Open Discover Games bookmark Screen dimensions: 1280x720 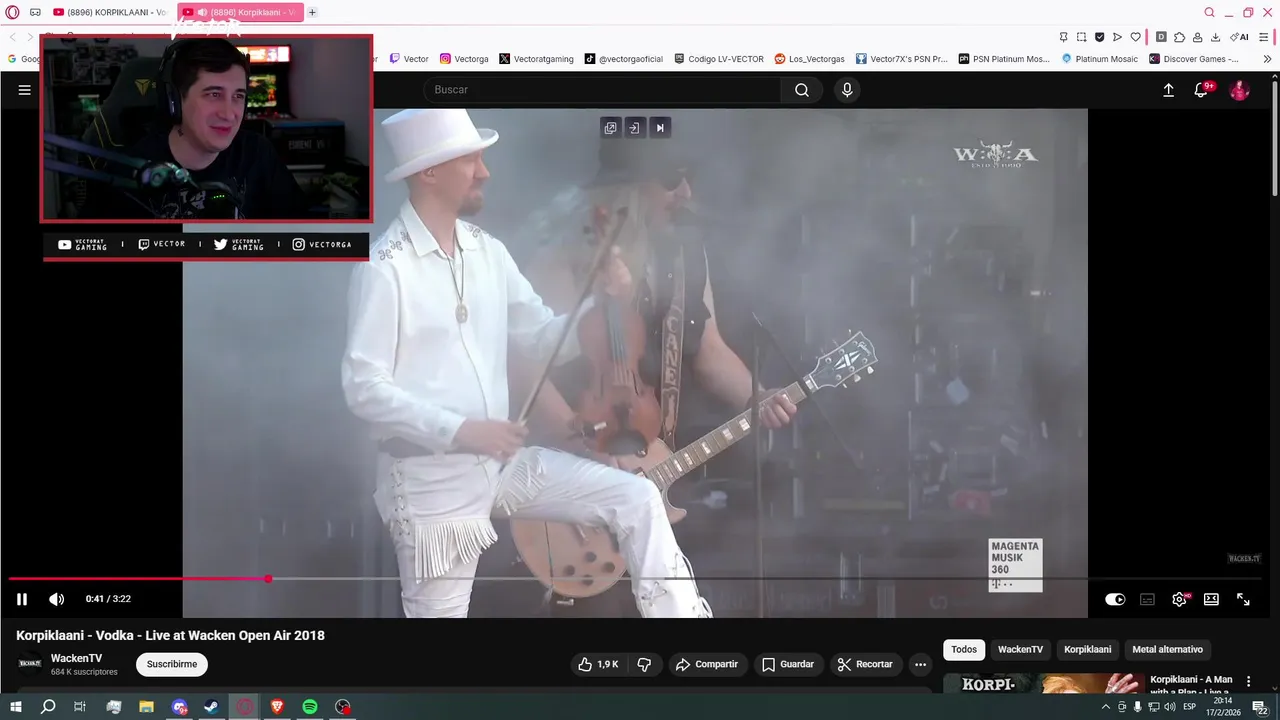click(x=1194, y=59)
